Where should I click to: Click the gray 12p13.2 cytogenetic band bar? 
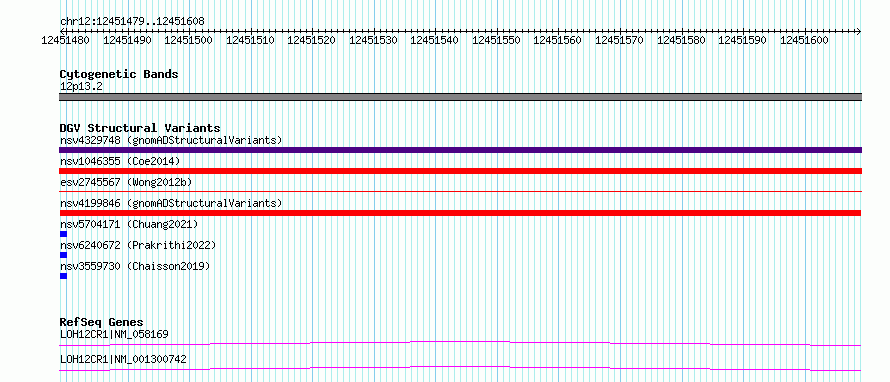coord(460,97)
